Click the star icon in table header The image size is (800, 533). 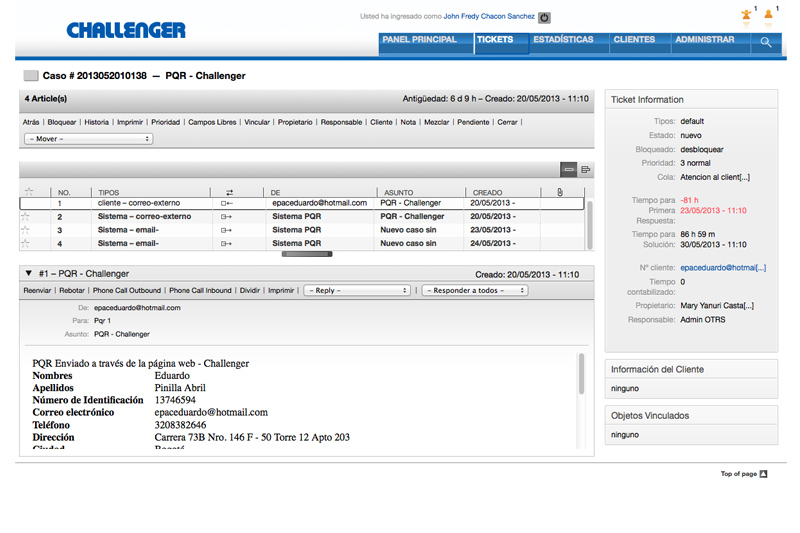tap(29, 192)
